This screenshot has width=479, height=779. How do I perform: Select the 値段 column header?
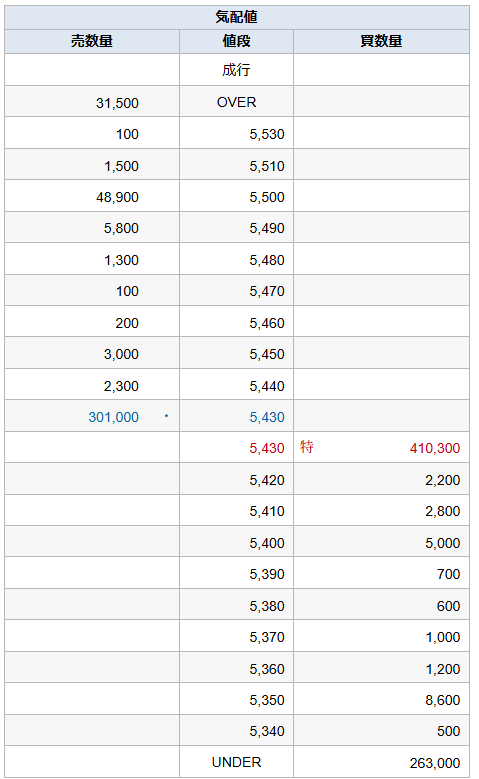coord(237,41)
